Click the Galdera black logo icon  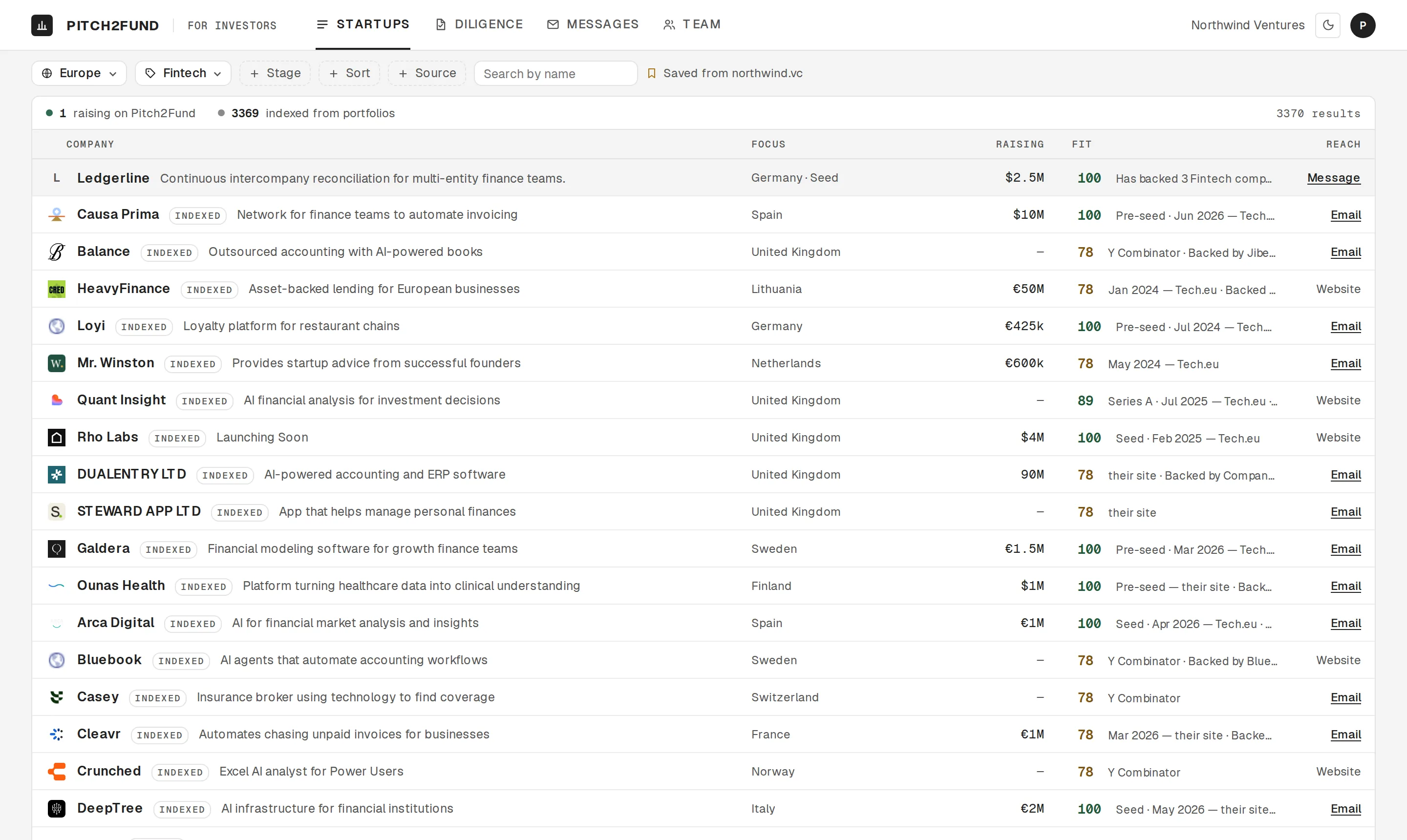pyautogui.click(x=57, y=549)
